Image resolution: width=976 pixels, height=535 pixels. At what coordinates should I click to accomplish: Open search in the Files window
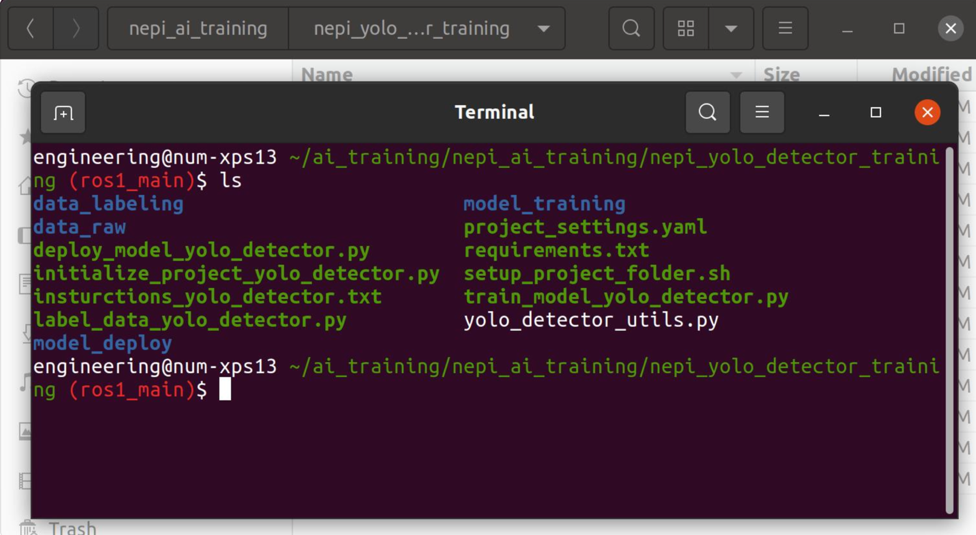coord(631,29)
